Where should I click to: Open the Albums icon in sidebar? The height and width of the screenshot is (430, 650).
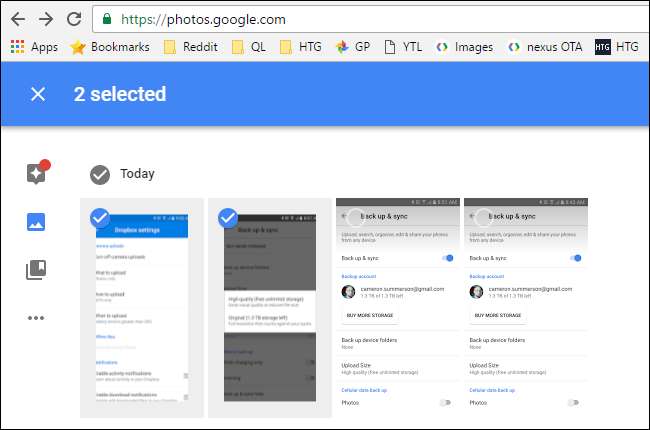point(37,270)
